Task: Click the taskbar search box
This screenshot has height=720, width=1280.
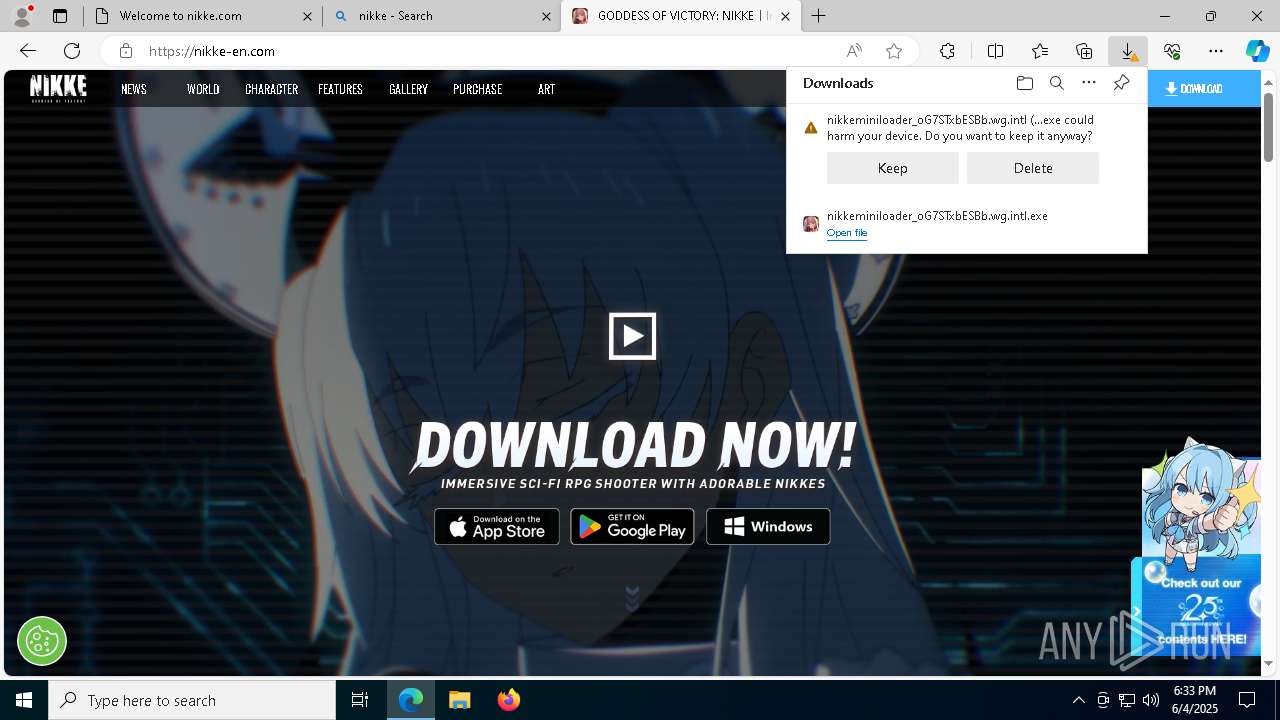Action: [192, 700]
